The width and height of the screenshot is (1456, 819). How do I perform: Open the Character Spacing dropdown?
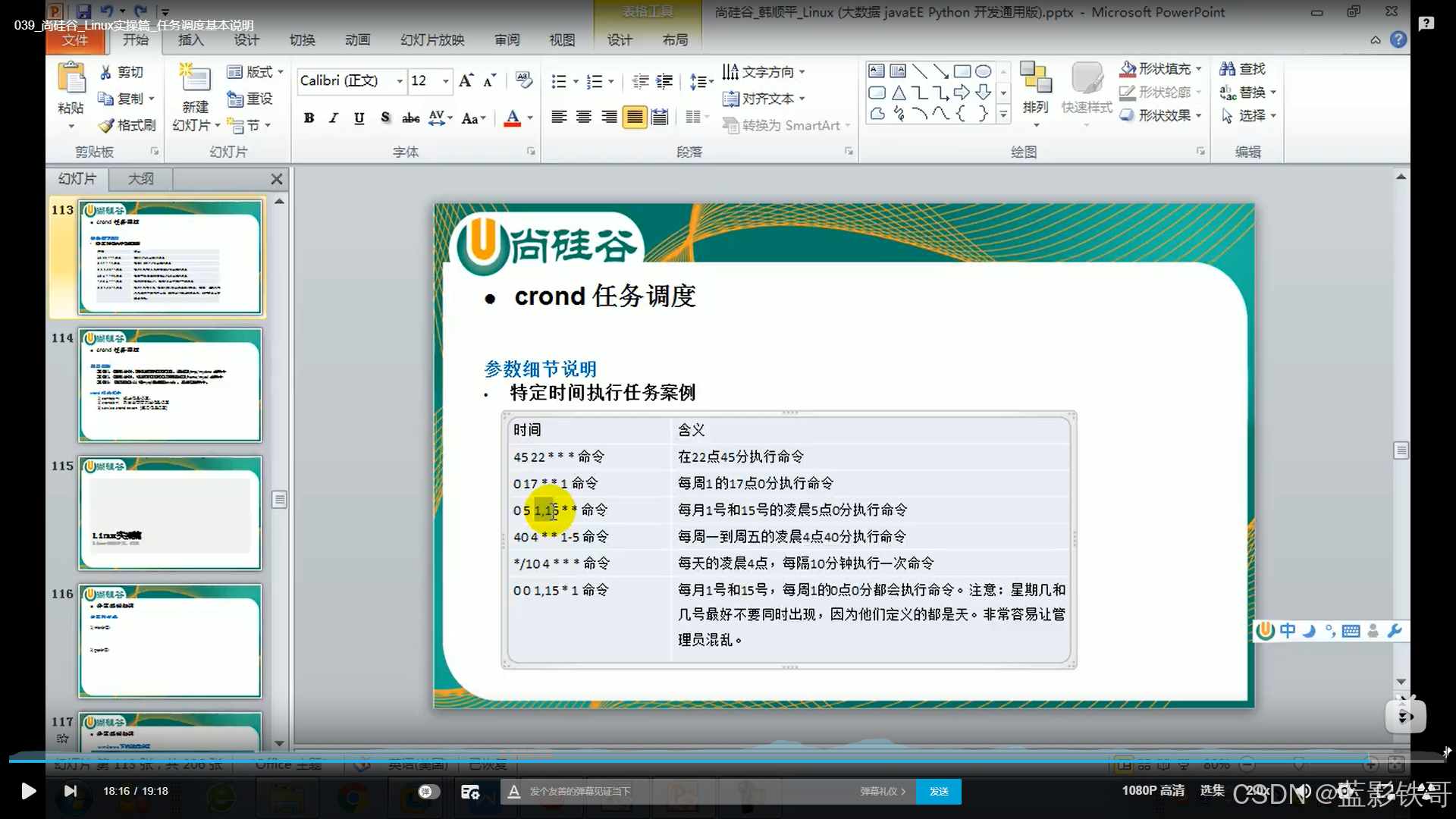pos(440,118)
